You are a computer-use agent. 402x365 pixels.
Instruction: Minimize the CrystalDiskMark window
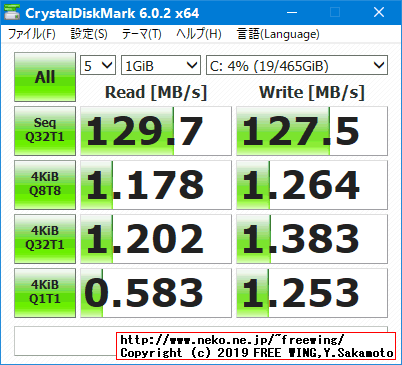292,12
